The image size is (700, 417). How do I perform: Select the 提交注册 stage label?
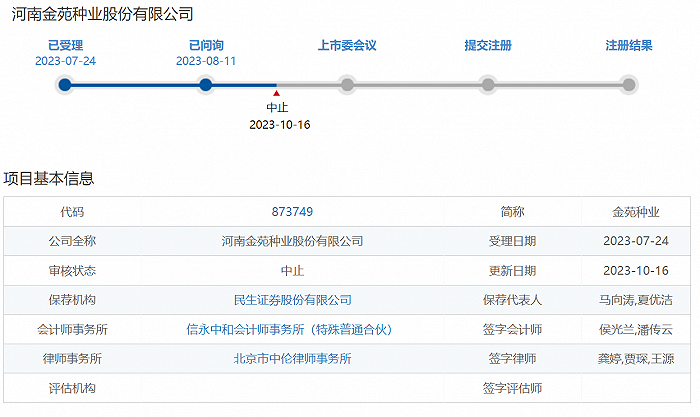pyautogui.click(x=488, y=45)
